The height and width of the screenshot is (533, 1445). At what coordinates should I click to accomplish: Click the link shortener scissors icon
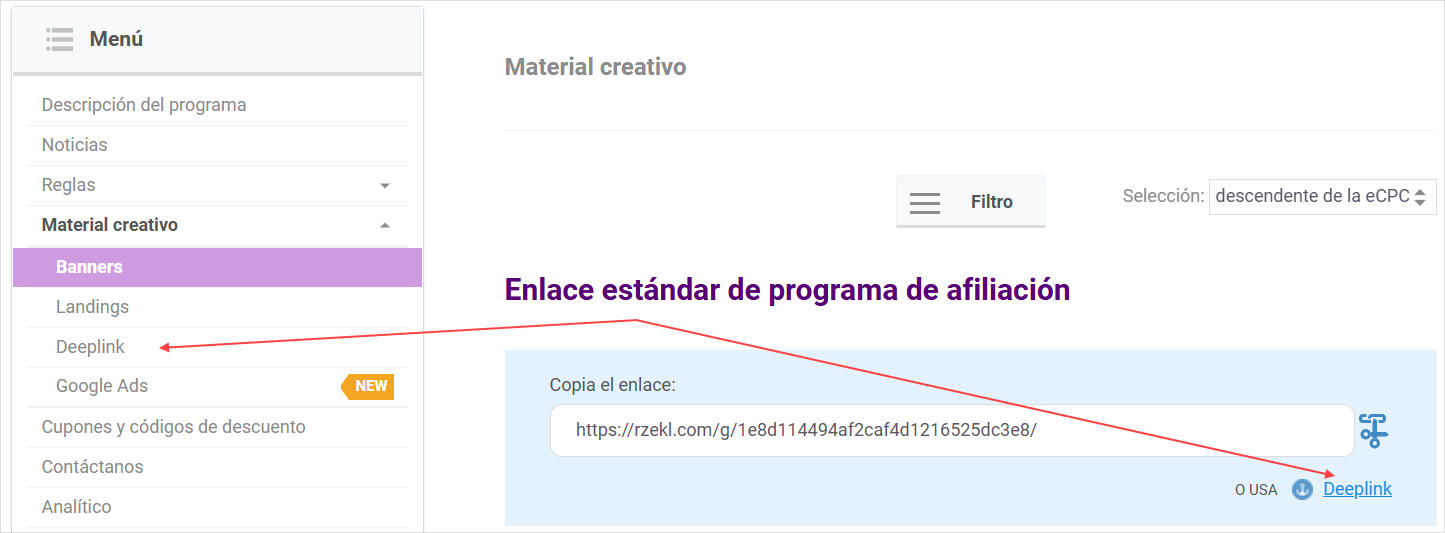tap(1373, 431)
